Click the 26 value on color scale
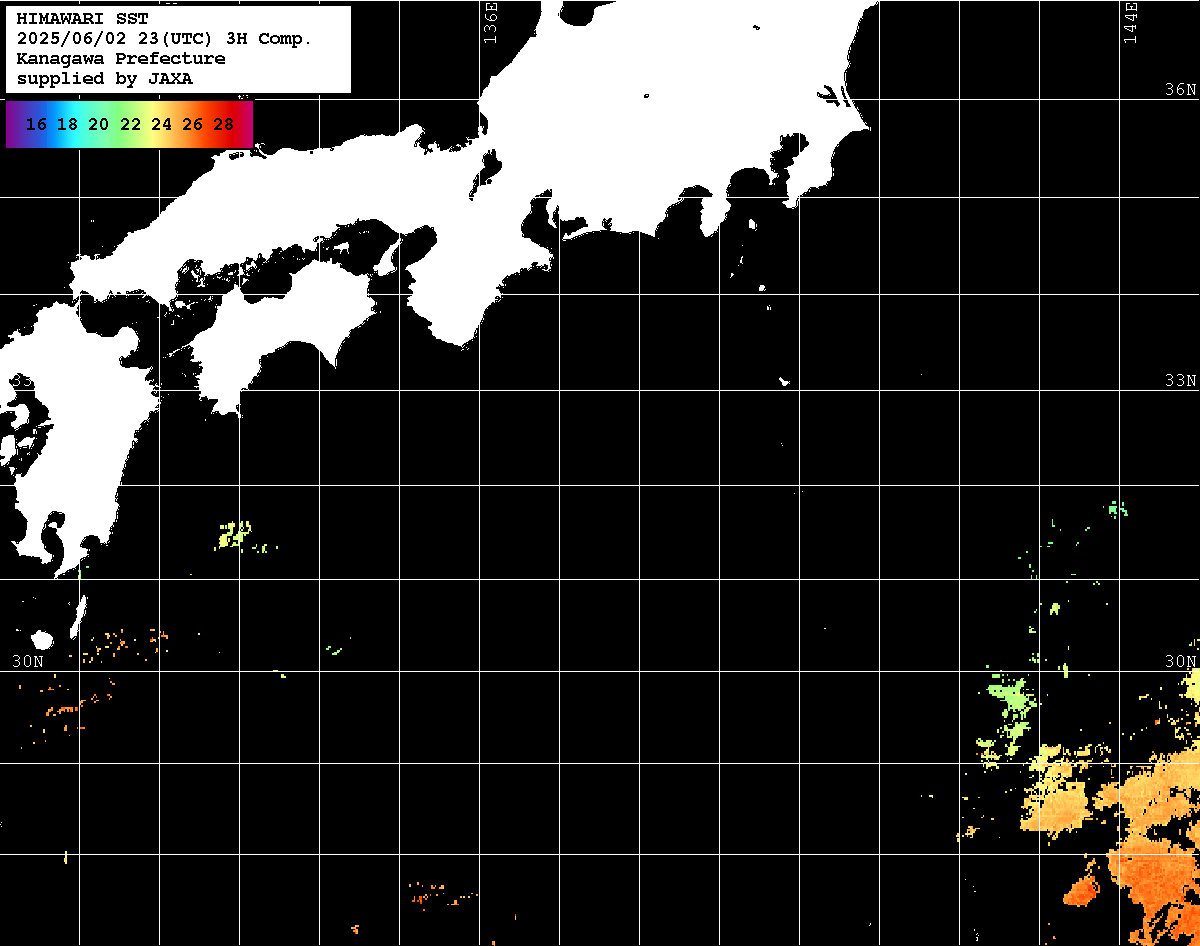 coord(193,125)
